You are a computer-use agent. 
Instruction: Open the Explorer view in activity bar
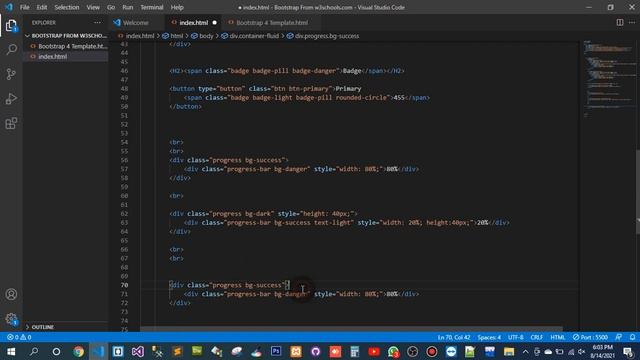click(11, 26)
